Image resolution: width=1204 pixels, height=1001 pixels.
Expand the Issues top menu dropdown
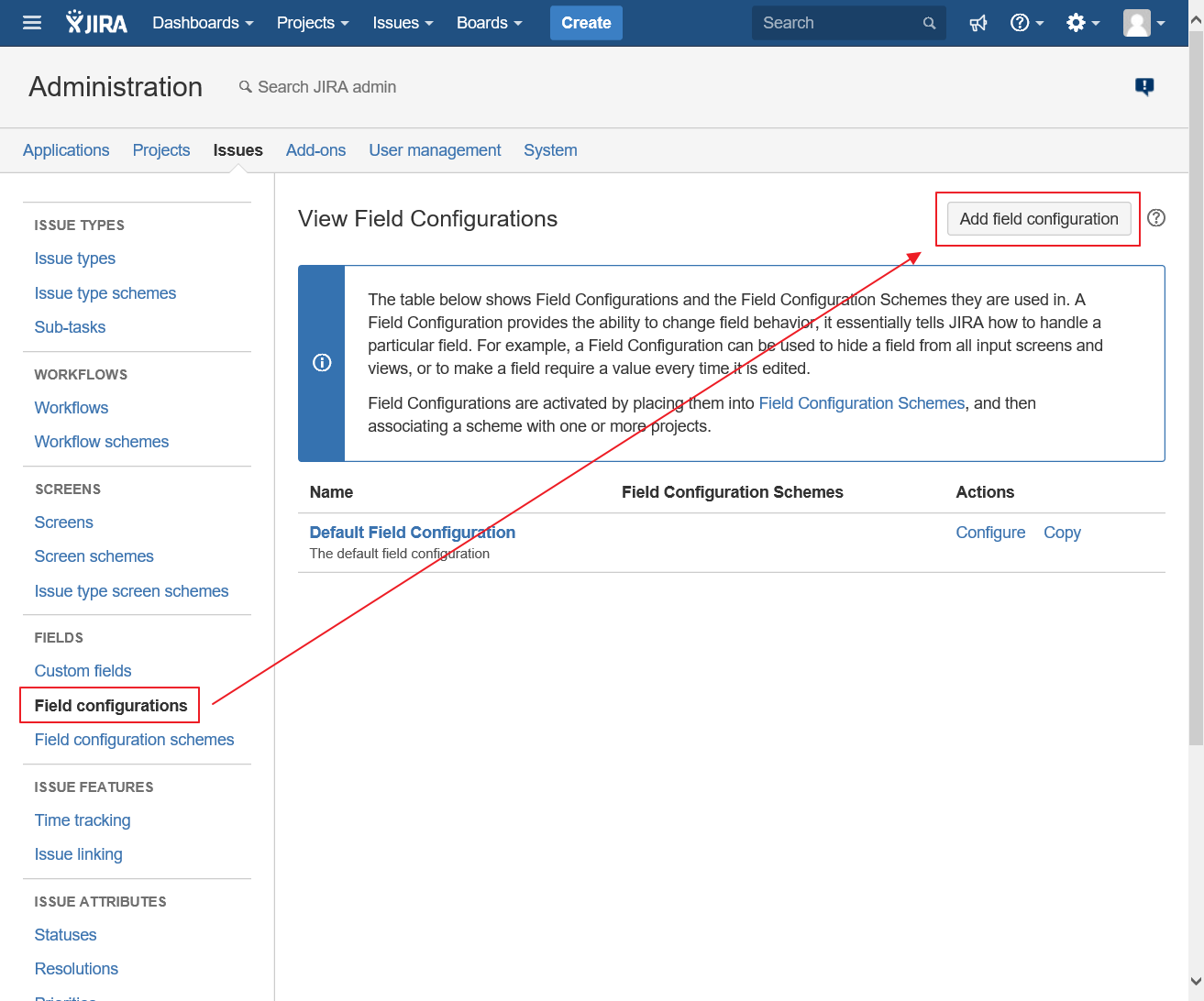coord(403,23)
